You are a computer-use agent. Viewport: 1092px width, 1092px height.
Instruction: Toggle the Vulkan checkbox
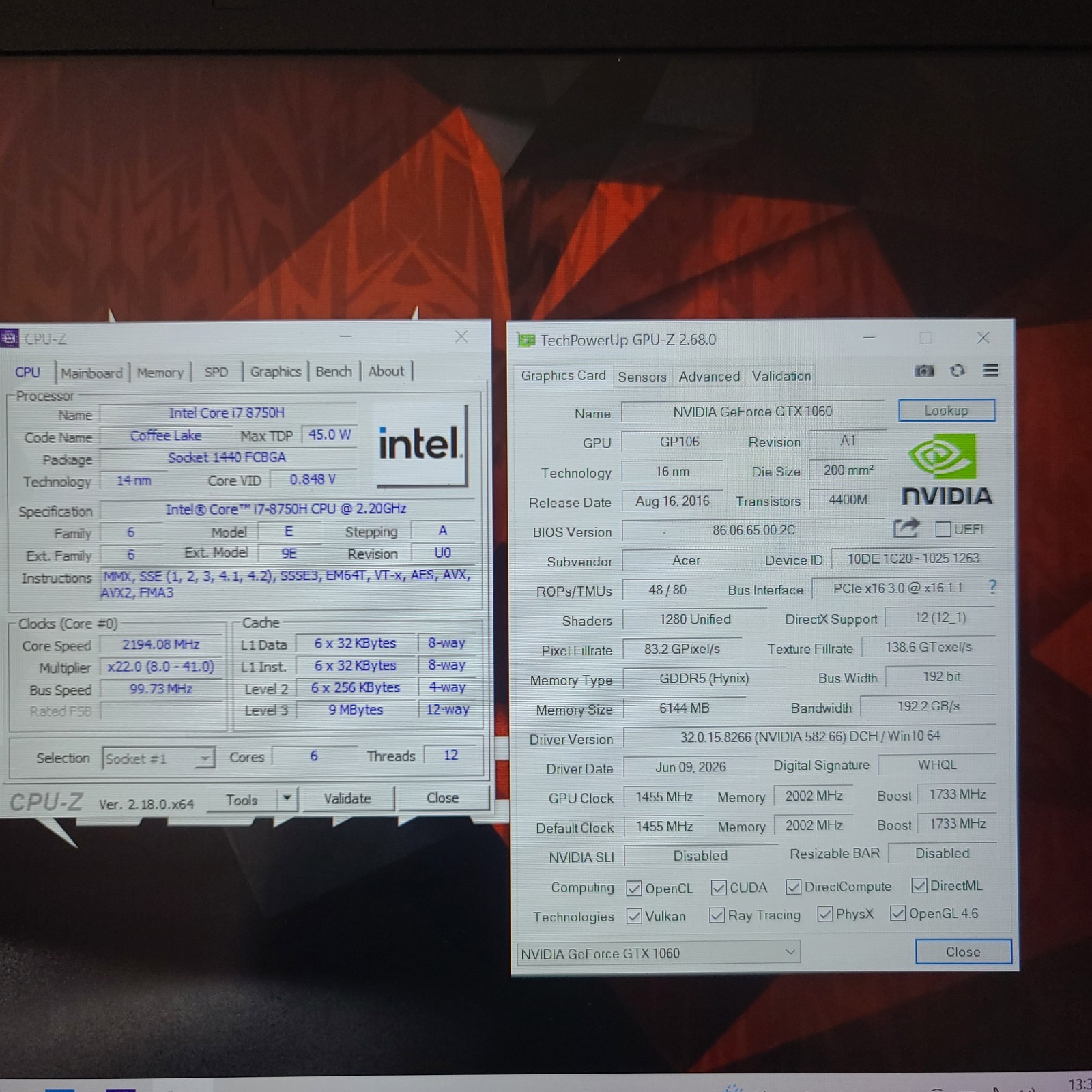(x=633, y=916)
